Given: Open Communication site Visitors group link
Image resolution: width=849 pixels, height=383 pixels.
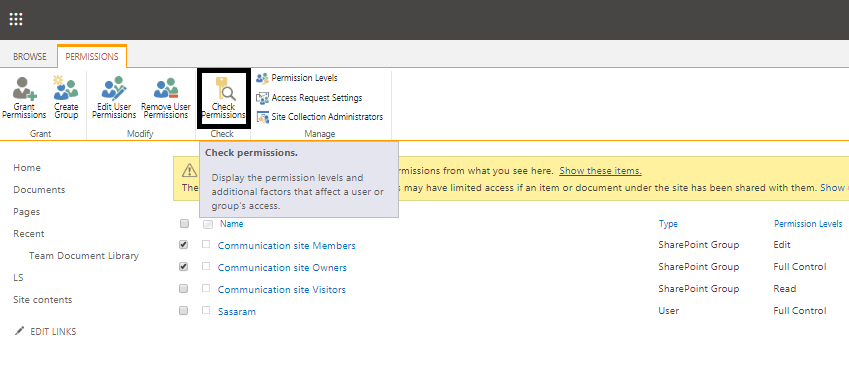Looking at the screenshot, I should point(282,290).
